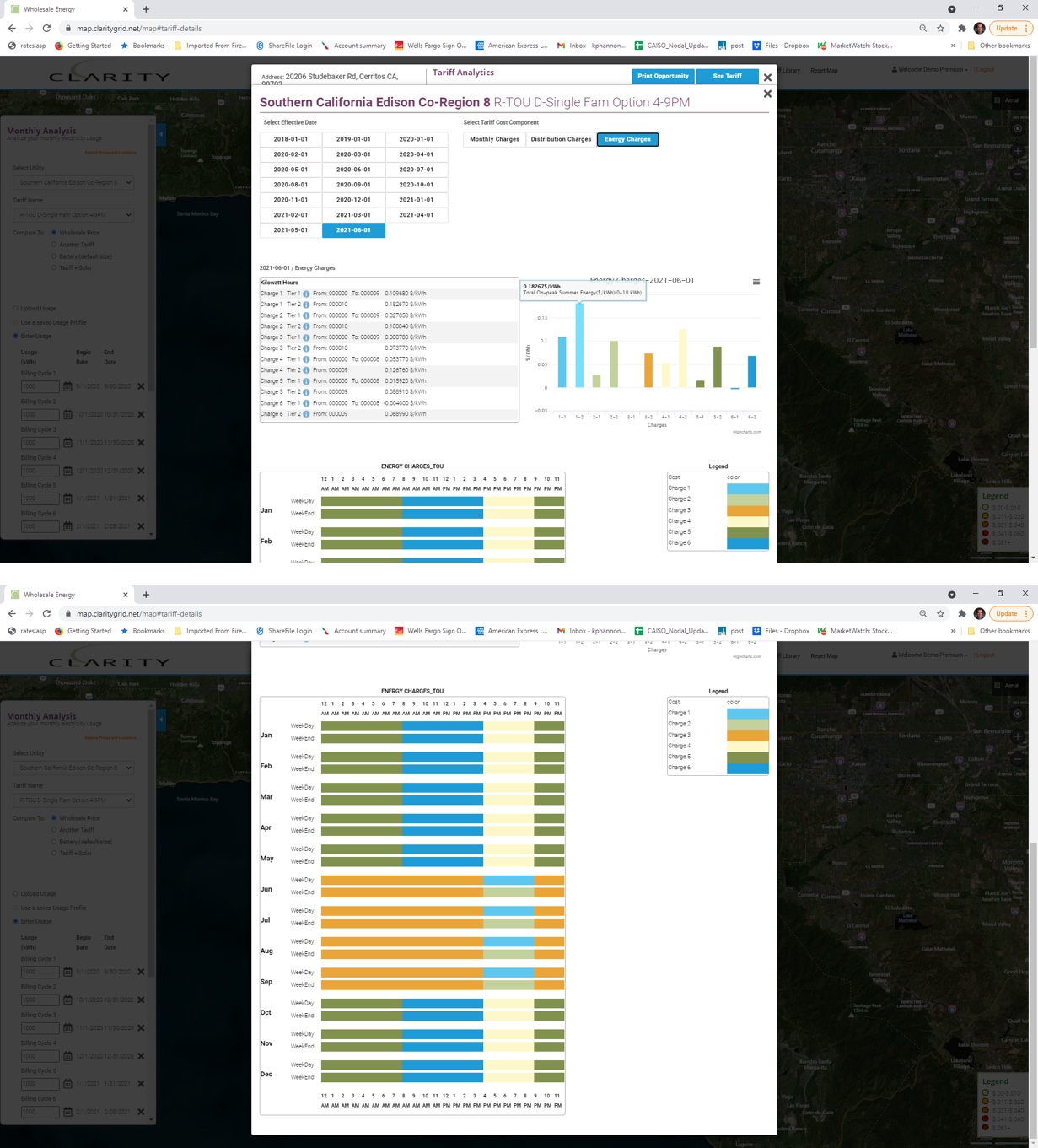Choose Upload Usage radio in bottom window
Viewport: 1038px width, 1148px height.
15,894
